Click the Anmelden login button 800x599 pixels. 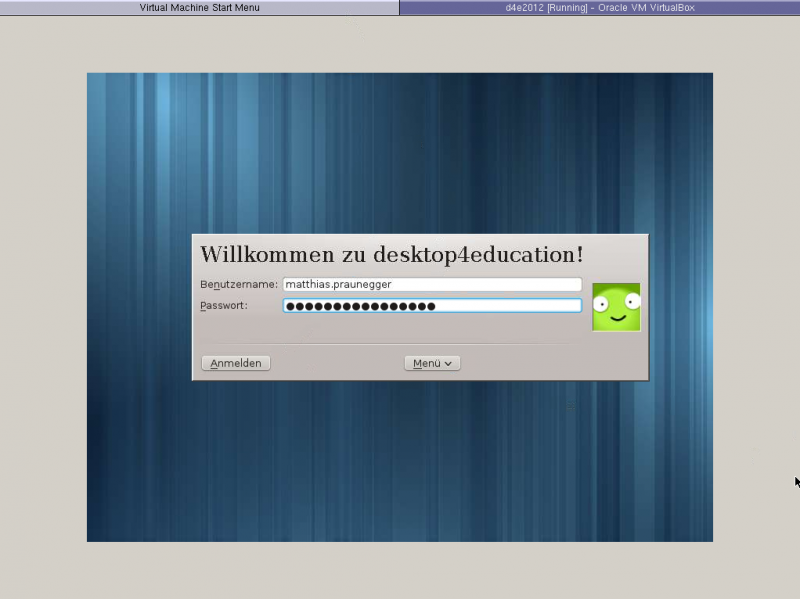(x=236, y=363)
